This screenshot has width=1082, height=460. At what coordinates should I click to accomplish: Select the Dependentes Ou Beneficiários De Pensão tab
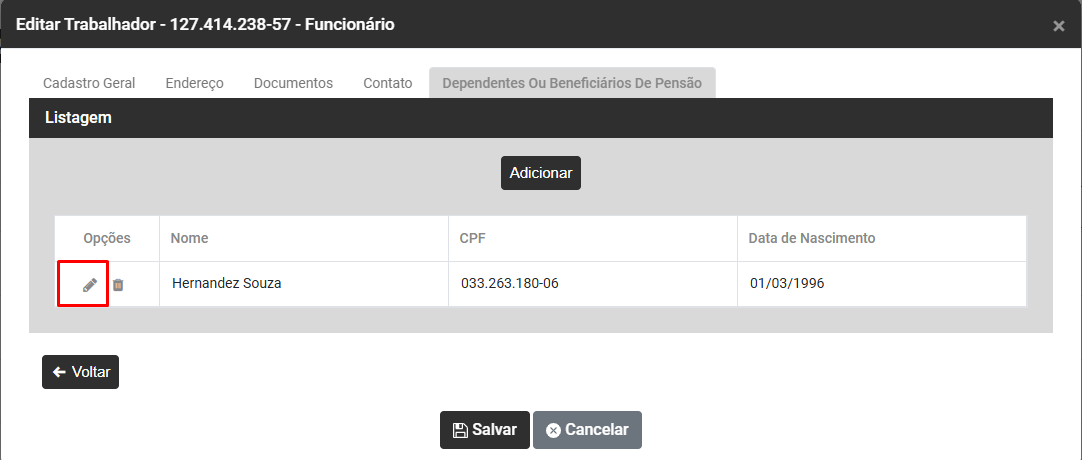coord(572,83)
